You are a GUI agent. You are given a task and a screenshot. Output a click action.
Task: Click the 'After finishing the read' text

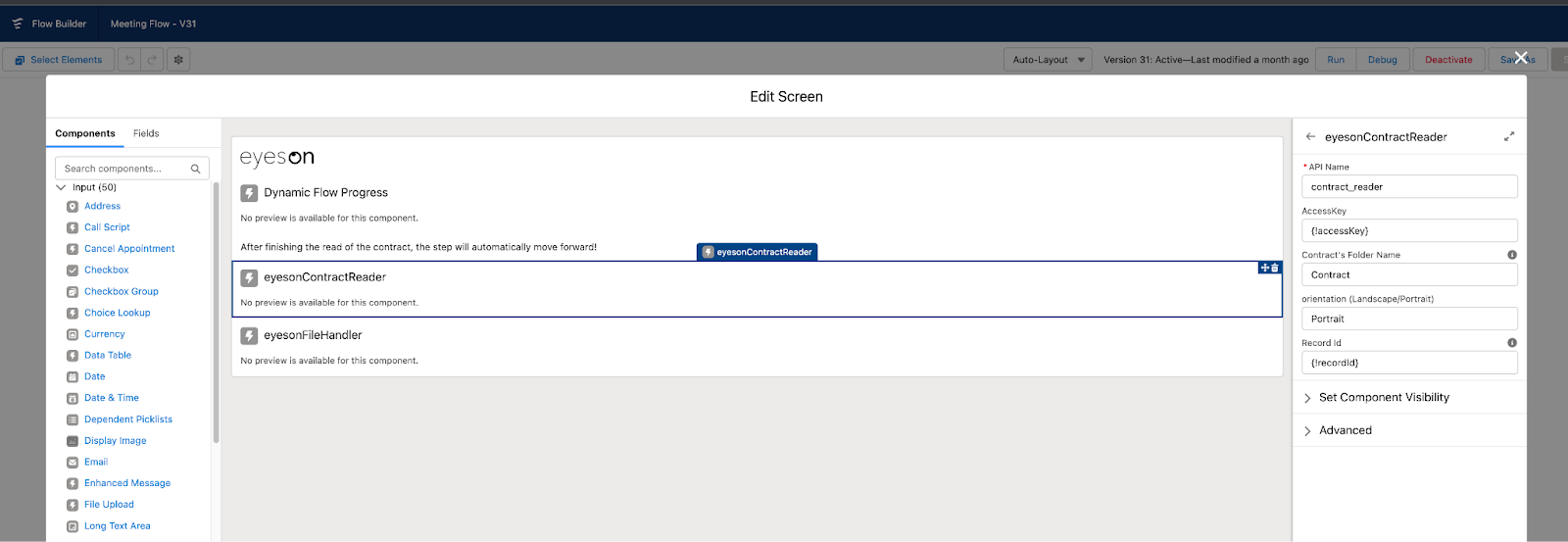tap(418, 247)
